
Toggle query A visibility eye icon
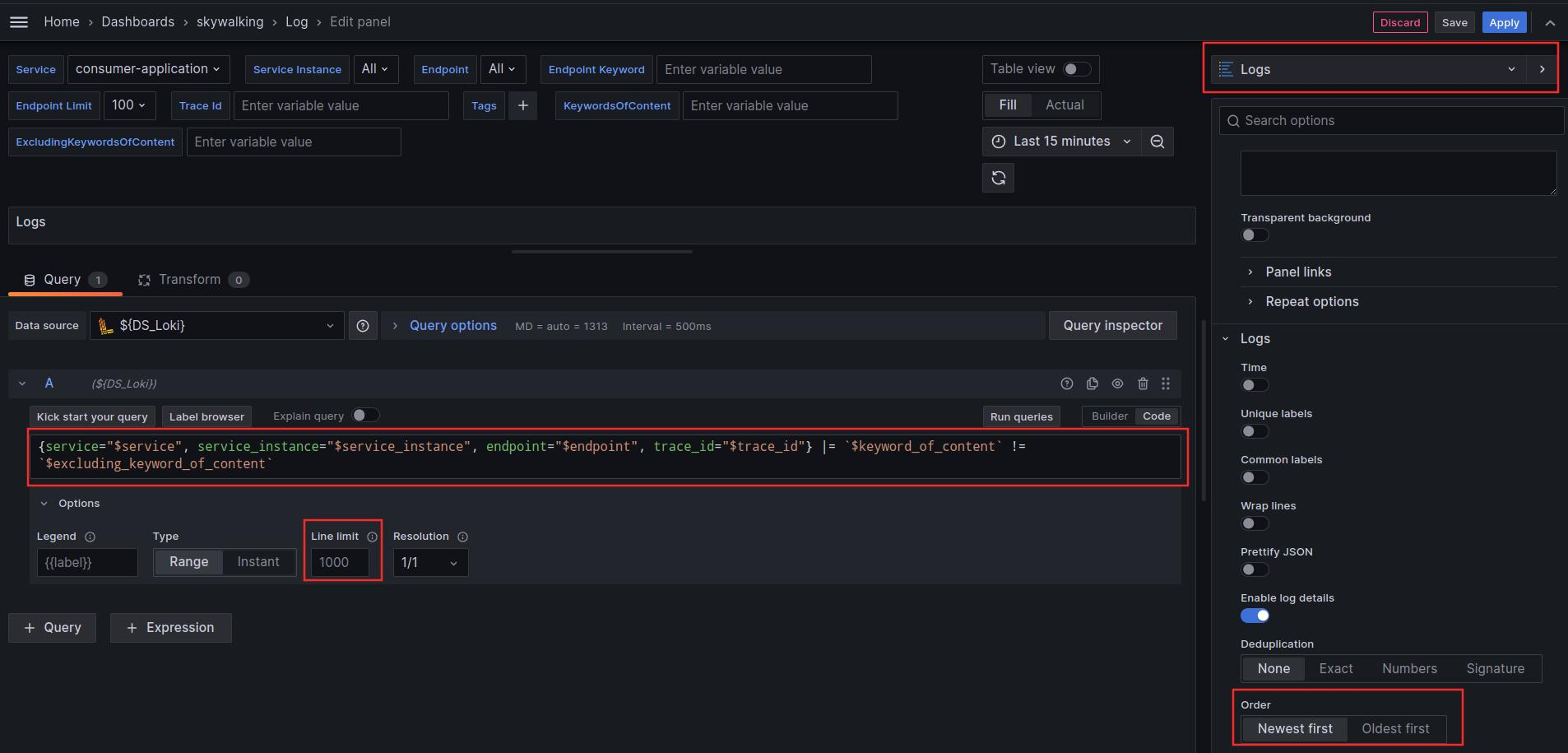[x=1117, y=383]
